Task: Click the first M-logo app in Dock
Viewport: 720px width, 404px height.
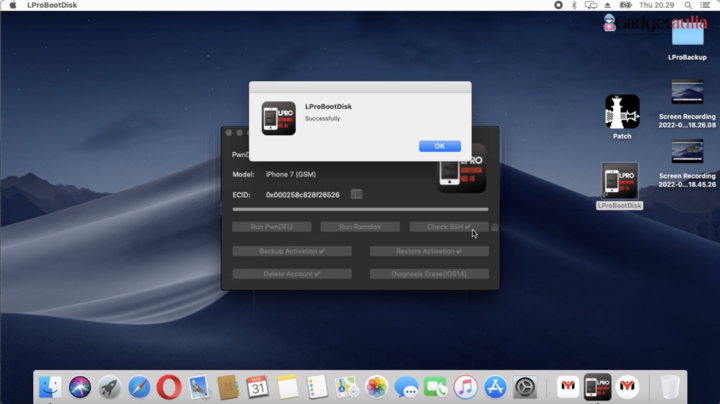Action: tap(568, 387)
